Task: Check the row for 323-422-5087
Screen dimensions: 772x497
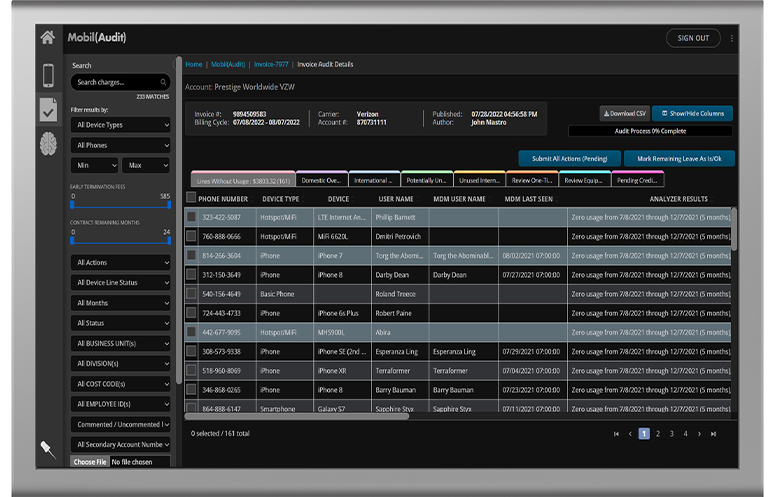Action: coord(191,216)
